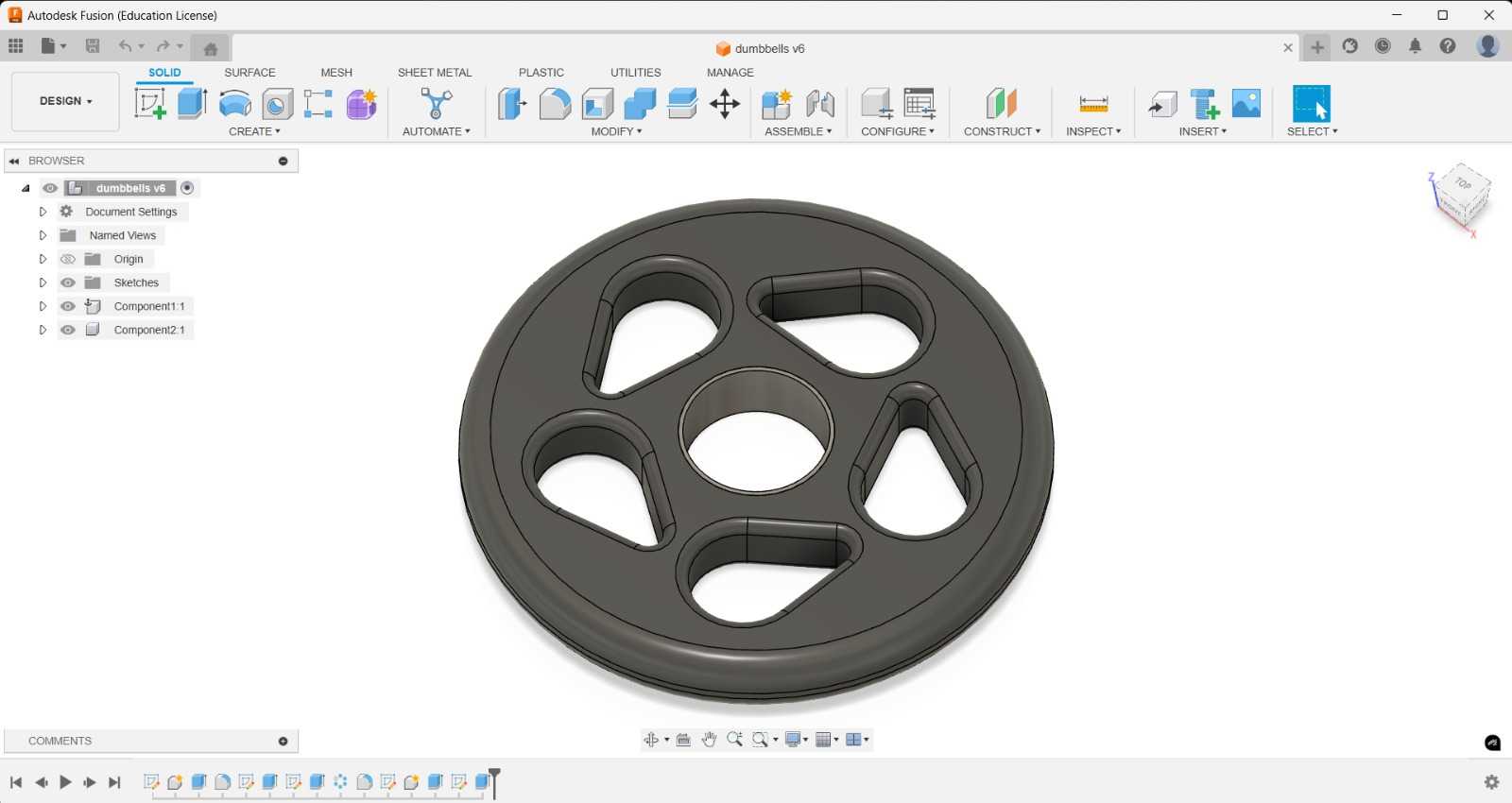Open the Help icon
This screenshot has height=803, width=1512.
[x=1448, y=46]
